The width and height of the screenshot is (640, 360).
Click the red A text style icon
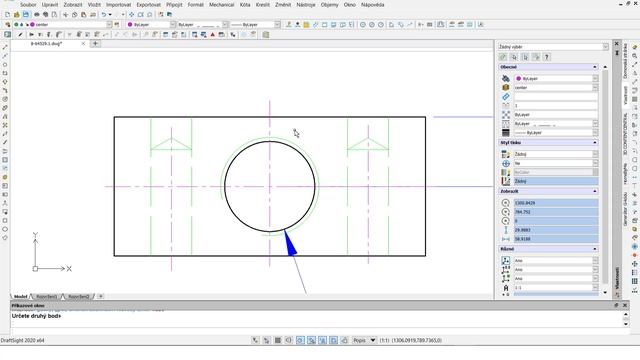tap(212, 35)
